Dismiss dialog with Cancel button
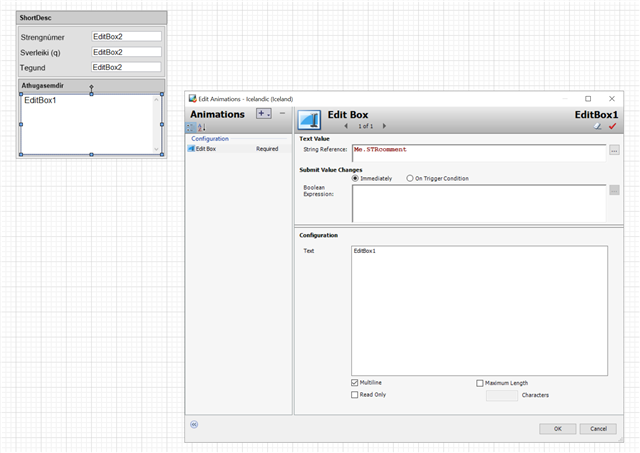This screenshot has height=453, width=640. tap(598, 429)
